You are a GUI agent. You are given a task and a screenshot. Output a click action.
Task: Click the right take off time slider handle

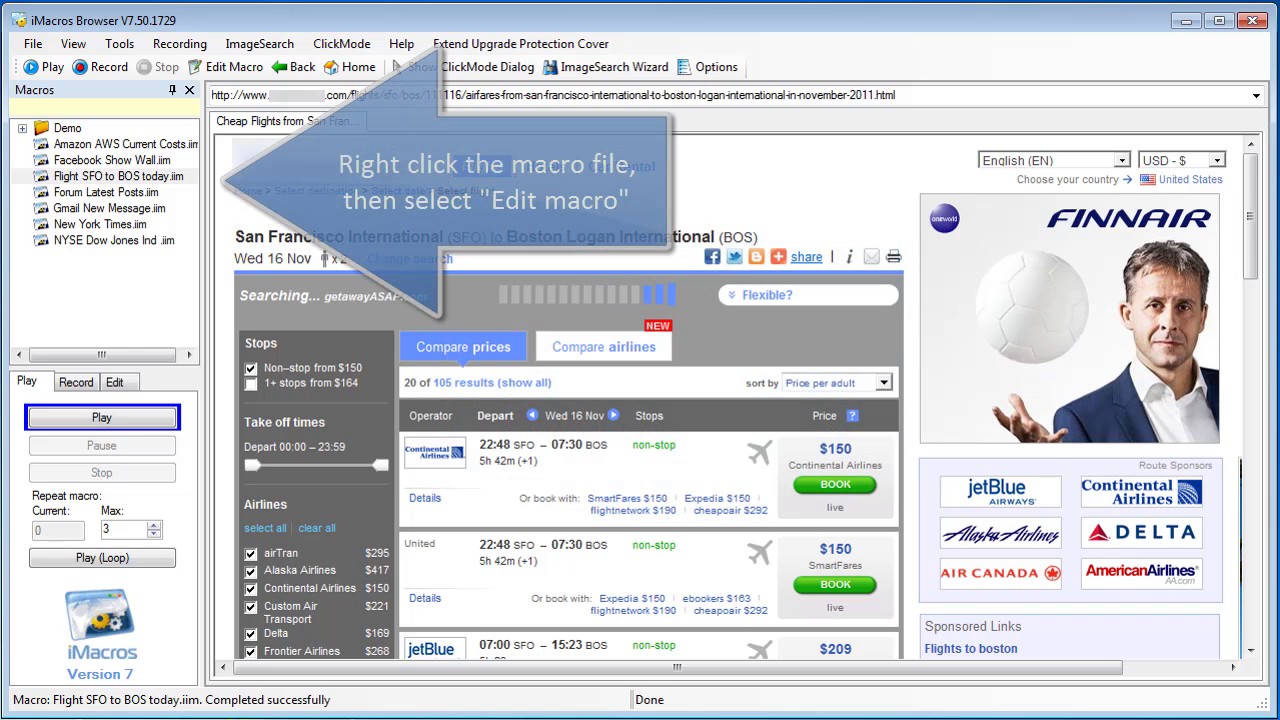pyautogui.click(x=380, y=465)
